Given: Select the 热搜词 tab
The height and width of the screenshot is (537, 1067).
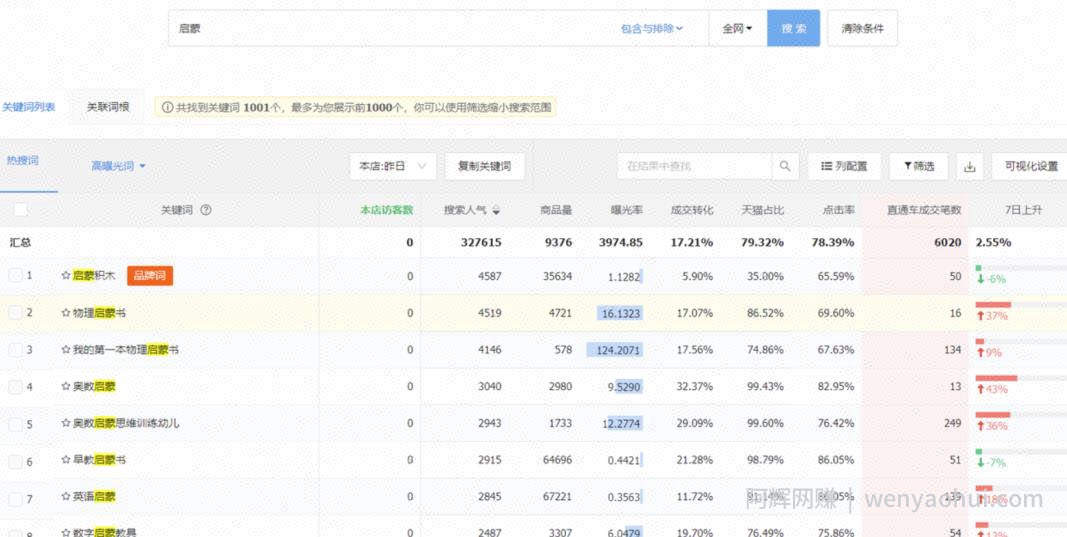Looking at the screenshot, I should point(22,161).
